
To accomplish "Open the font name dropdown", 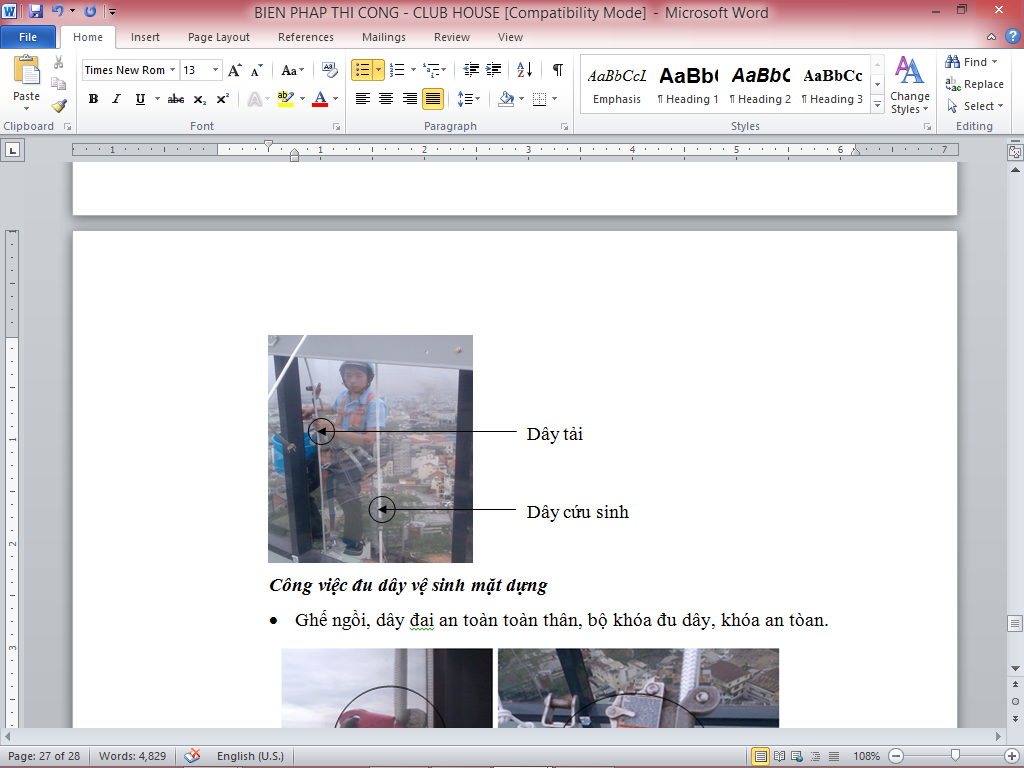I will pos(172,70).
